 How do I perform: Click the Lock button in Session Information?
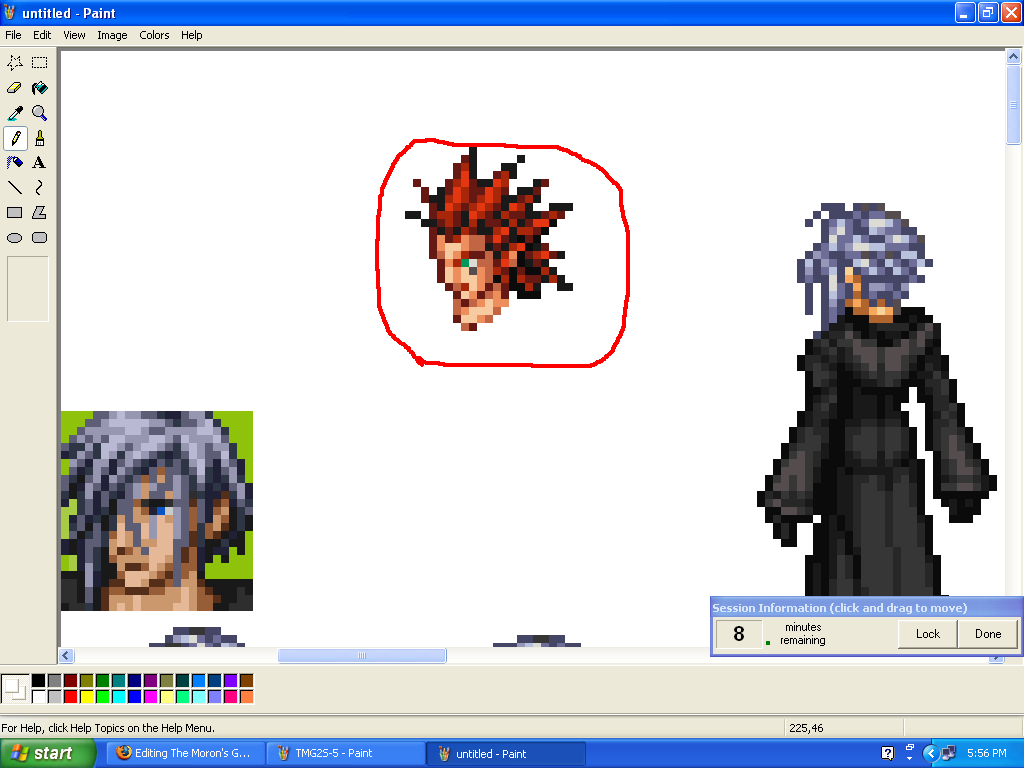(x=927, y=634)
